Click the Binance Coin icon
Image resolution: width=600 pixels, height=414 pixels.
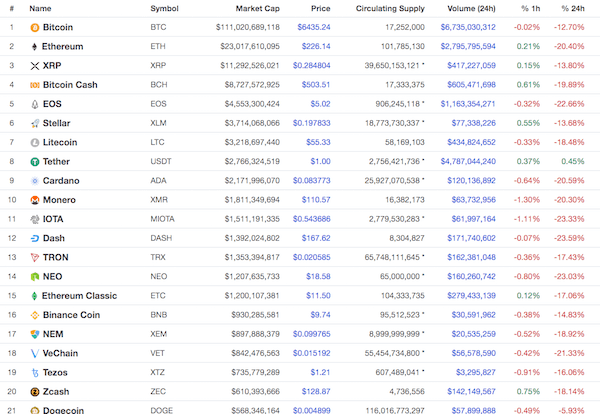coord(35,315)
